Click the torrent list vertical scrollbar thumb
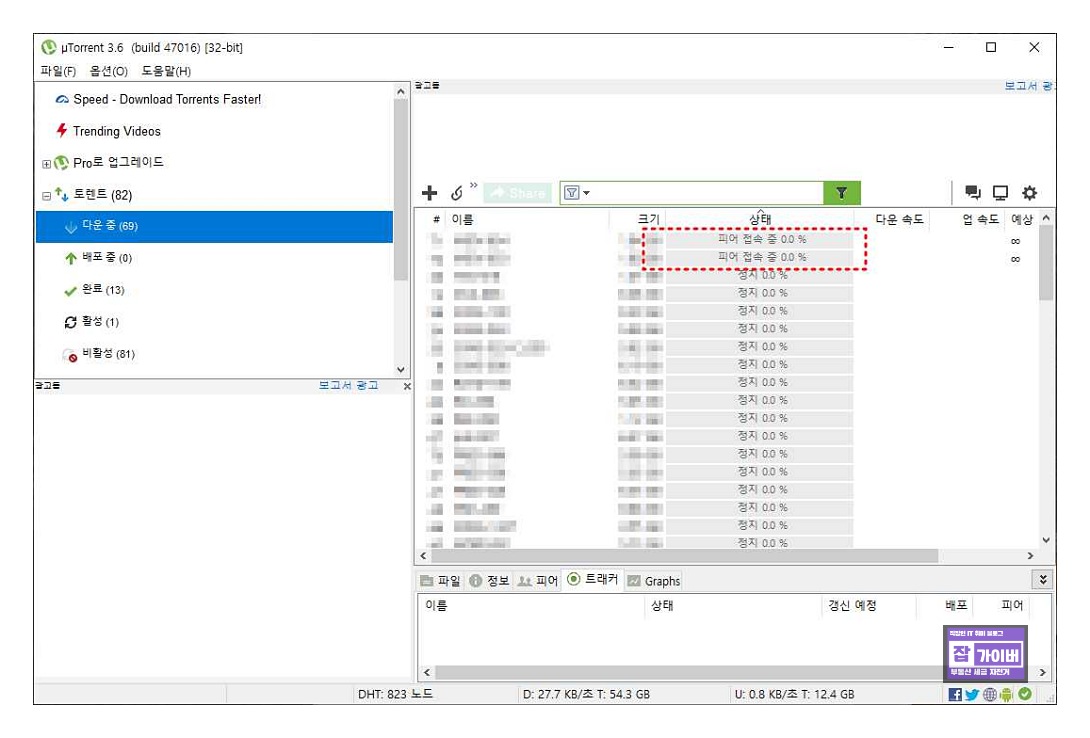1090x738 pixels. [x=1046, y=263]
